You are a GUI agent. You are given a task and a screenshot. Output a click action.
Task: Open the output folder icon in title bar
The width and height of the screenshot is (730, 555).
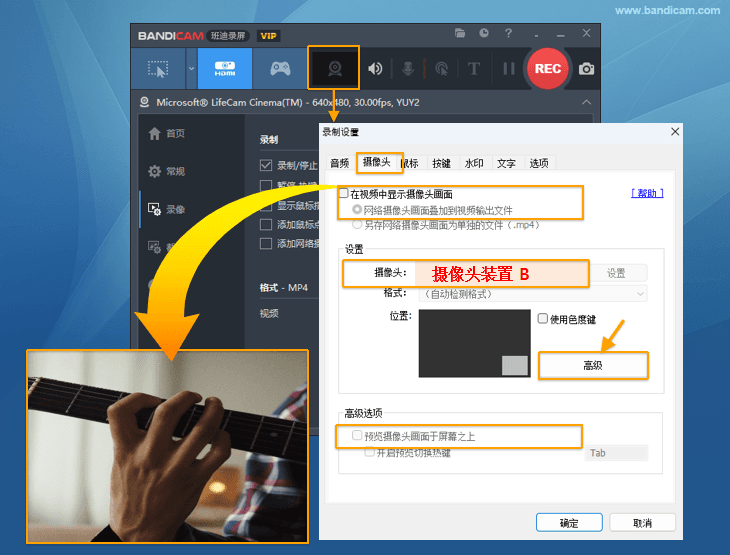pos(460,34)
